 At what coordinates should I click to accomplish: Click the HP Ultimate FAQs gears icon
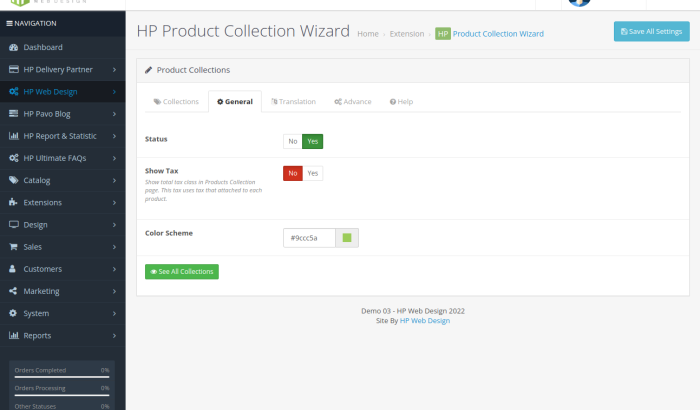pos(13,158)
